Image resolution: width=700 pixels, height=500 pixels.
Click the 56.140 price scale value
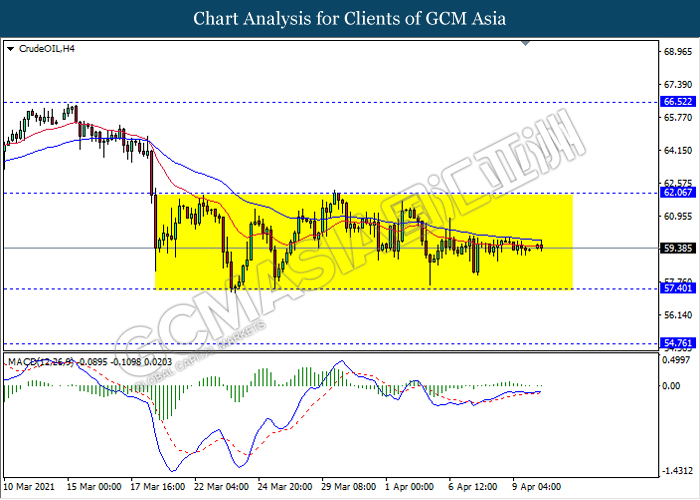(678, 315)
